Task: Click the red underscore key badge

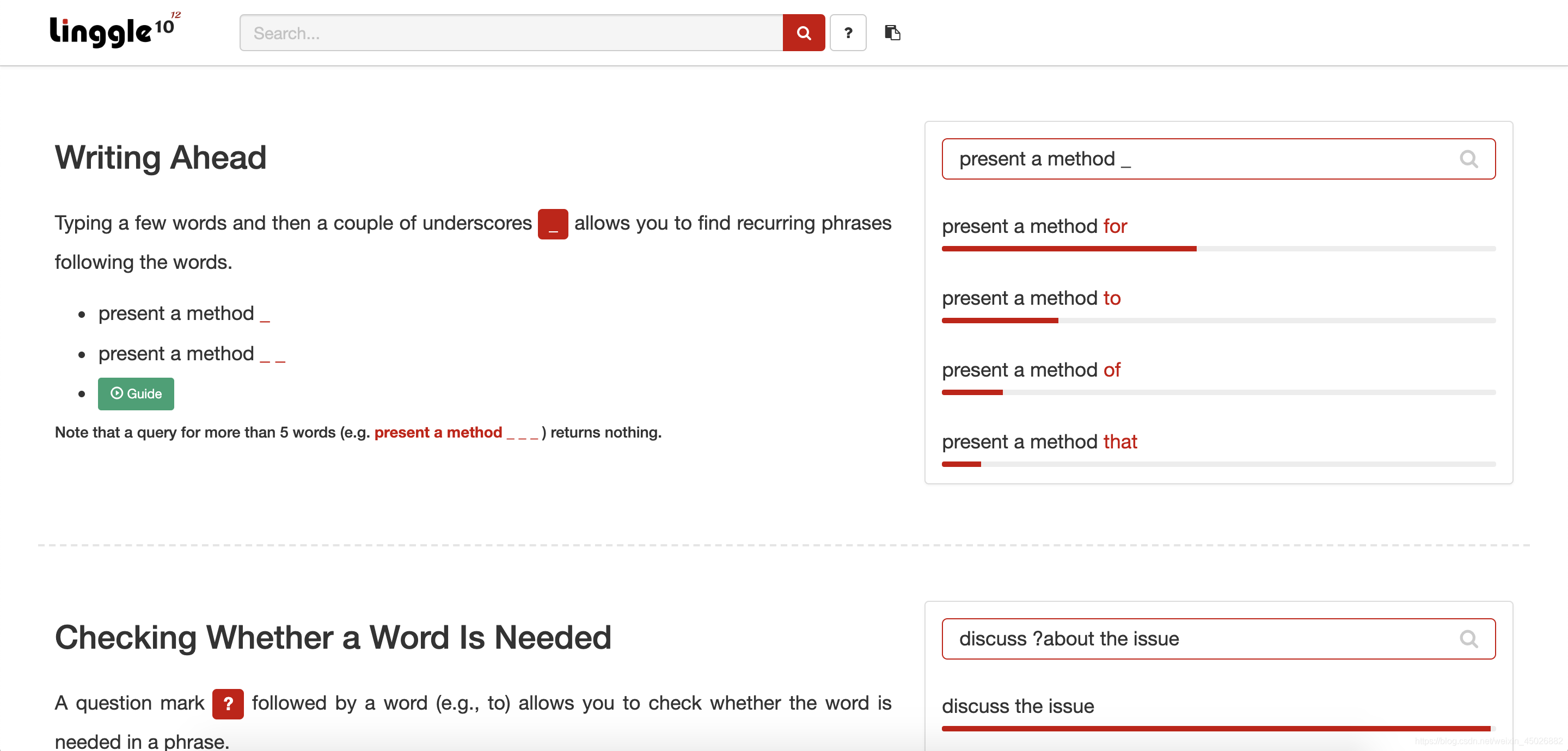Action: pyautogui.click(x=552, y=224)
